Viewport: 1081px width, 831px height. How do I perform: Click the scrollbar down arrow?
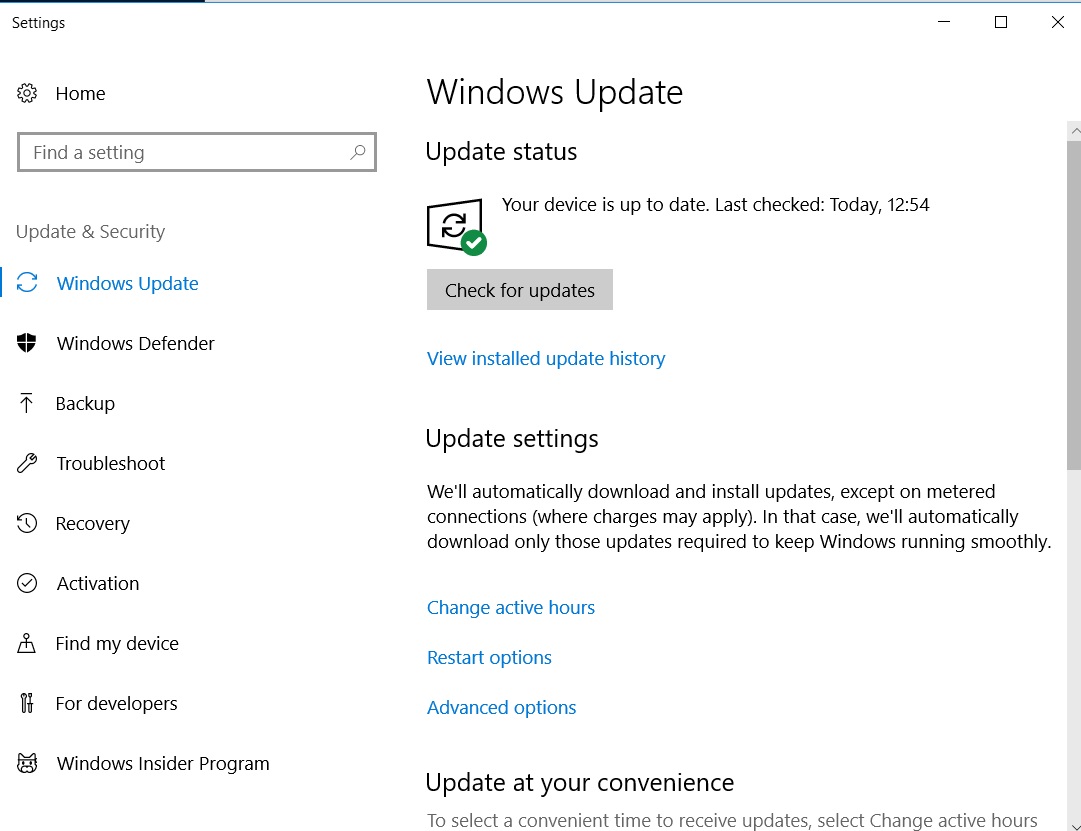point(1074,825)
